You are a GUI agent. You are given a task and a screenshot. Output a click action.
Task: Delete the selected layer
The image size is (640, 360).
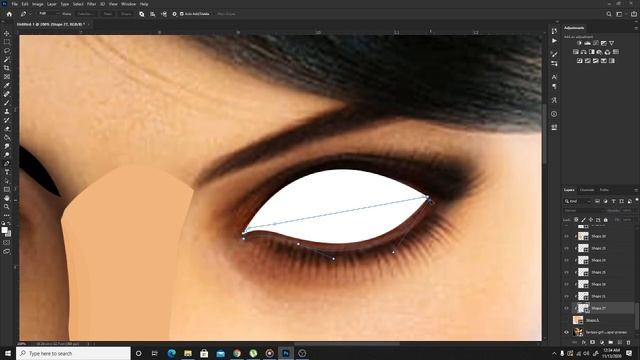629,342
